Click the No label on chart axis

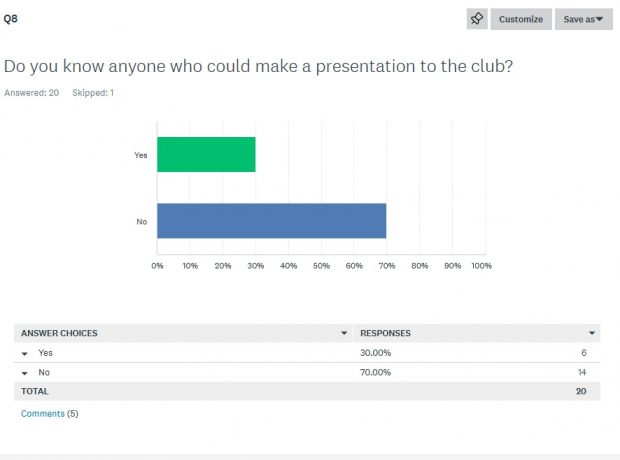coord(142,221)
